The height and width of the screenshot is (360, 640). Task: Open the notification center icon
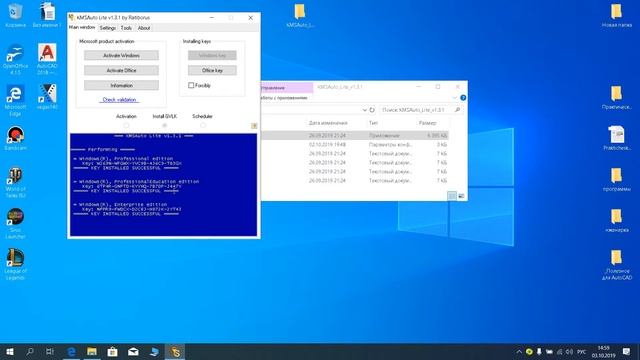627,351
